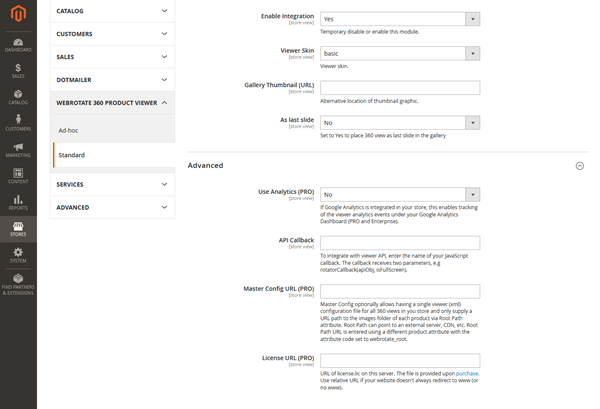Click the Gallery Thumbnail (URL) input field
Viewport: 600px width, 409px height.
pos(399,88)
